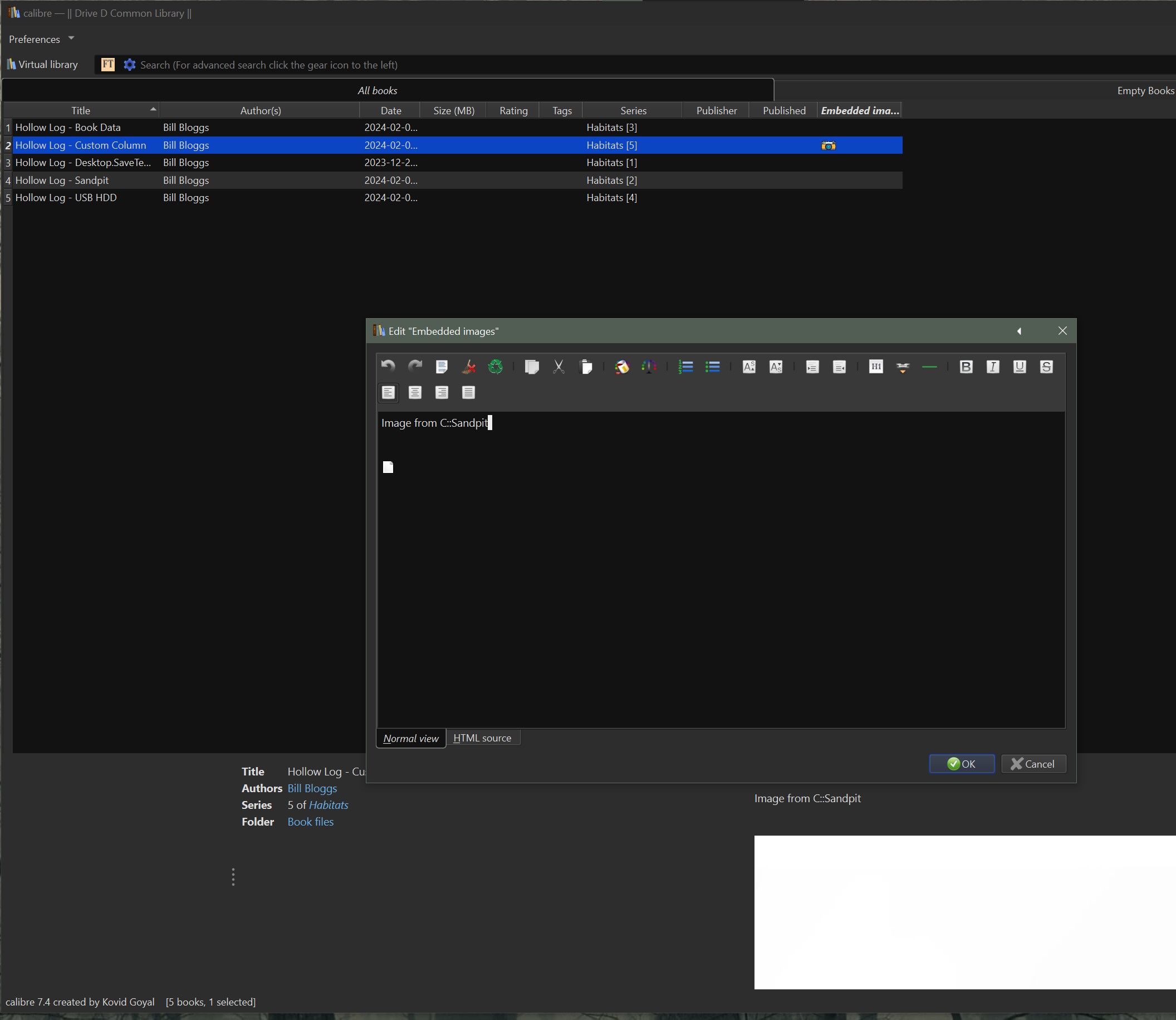Viewport: 1176px width, 1020px height.
Task: Toggle bold formatting
Action: [966, 367]
